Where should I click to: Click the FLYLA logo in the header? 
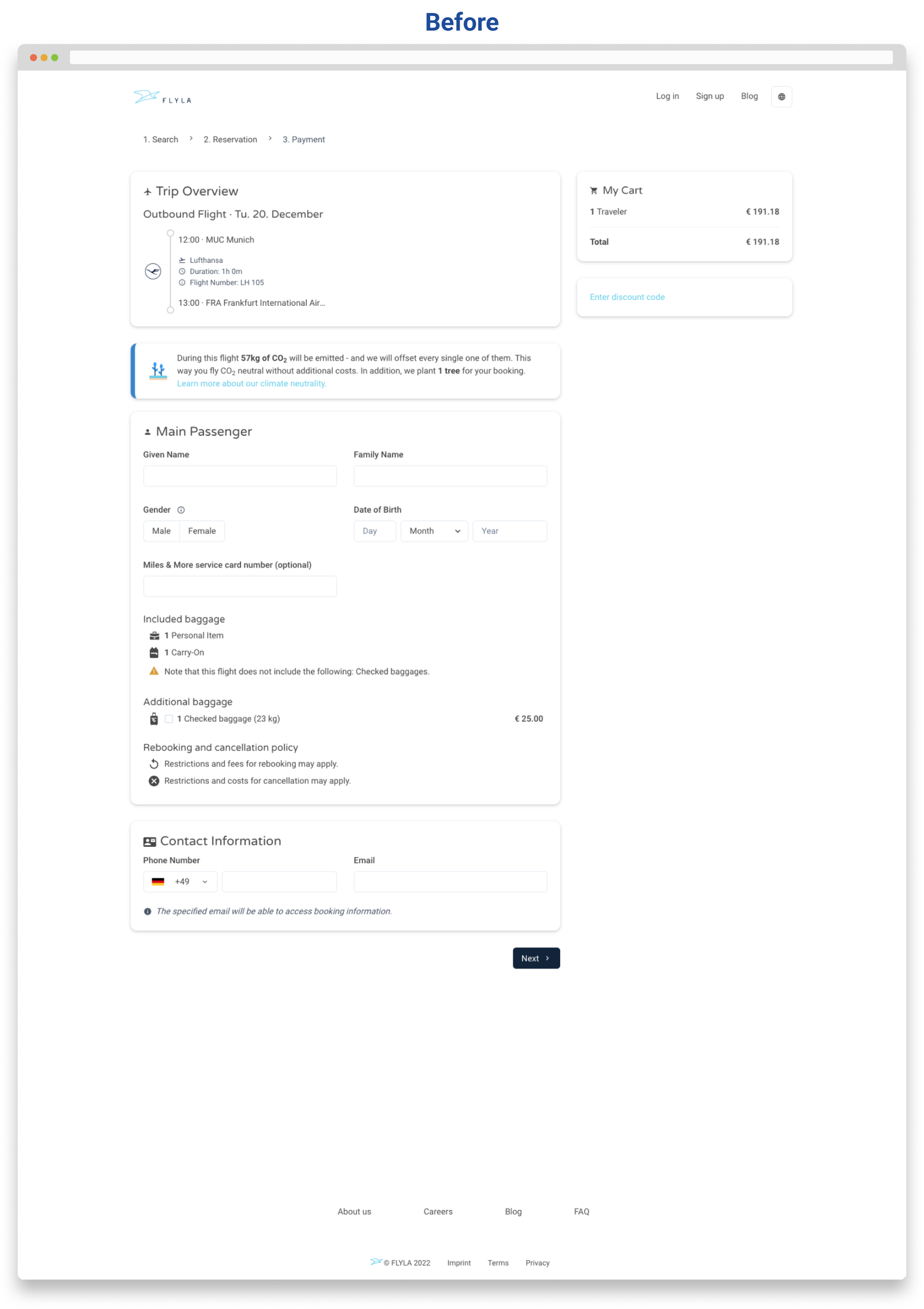[163, 98]
